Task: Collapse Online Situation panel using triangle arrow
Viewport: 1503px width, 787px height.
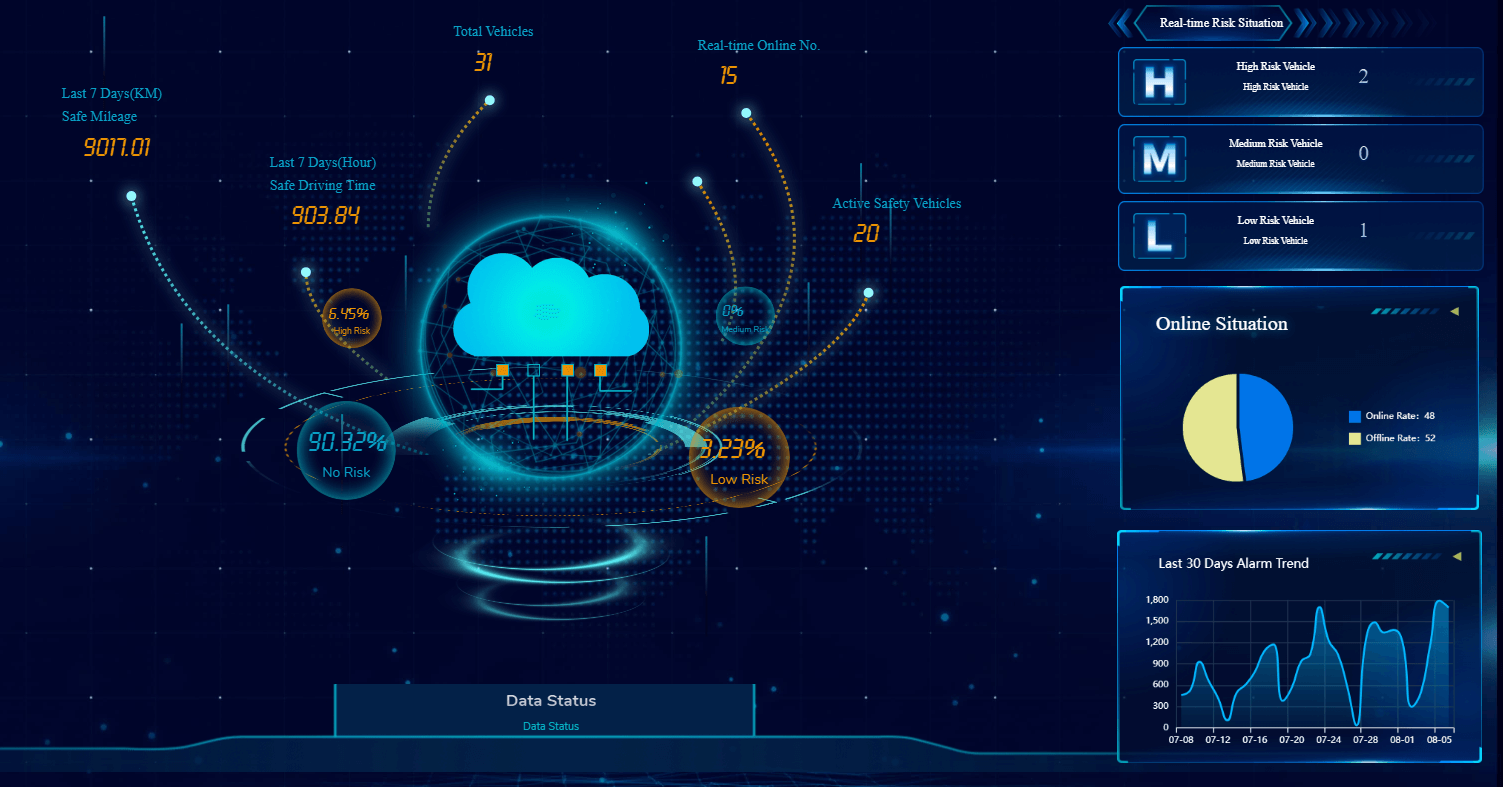Action: pos(1454,312)
